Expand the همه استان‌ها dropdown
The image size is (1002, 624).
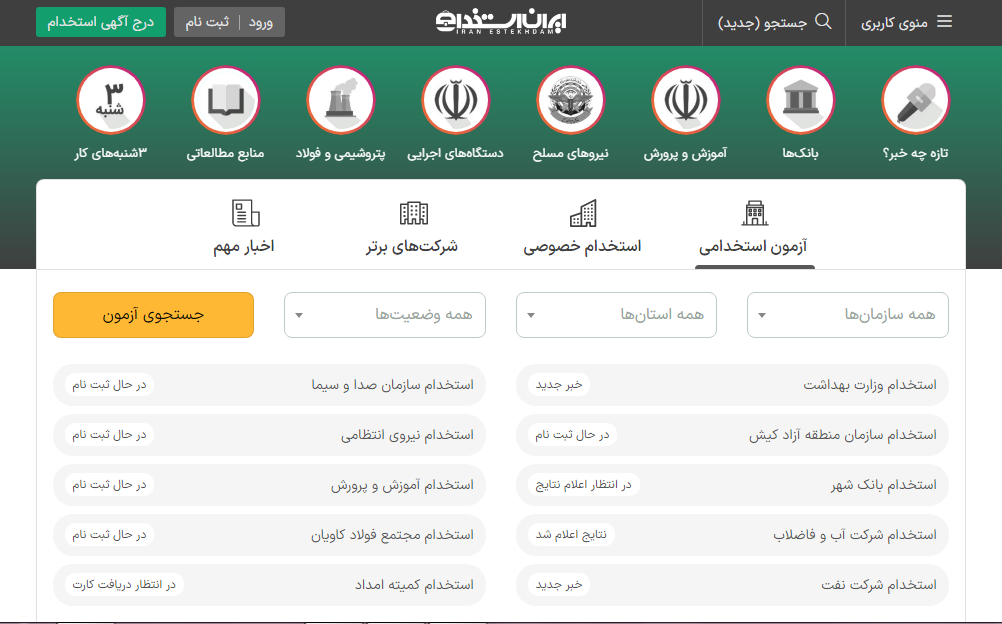coord(616,315)
